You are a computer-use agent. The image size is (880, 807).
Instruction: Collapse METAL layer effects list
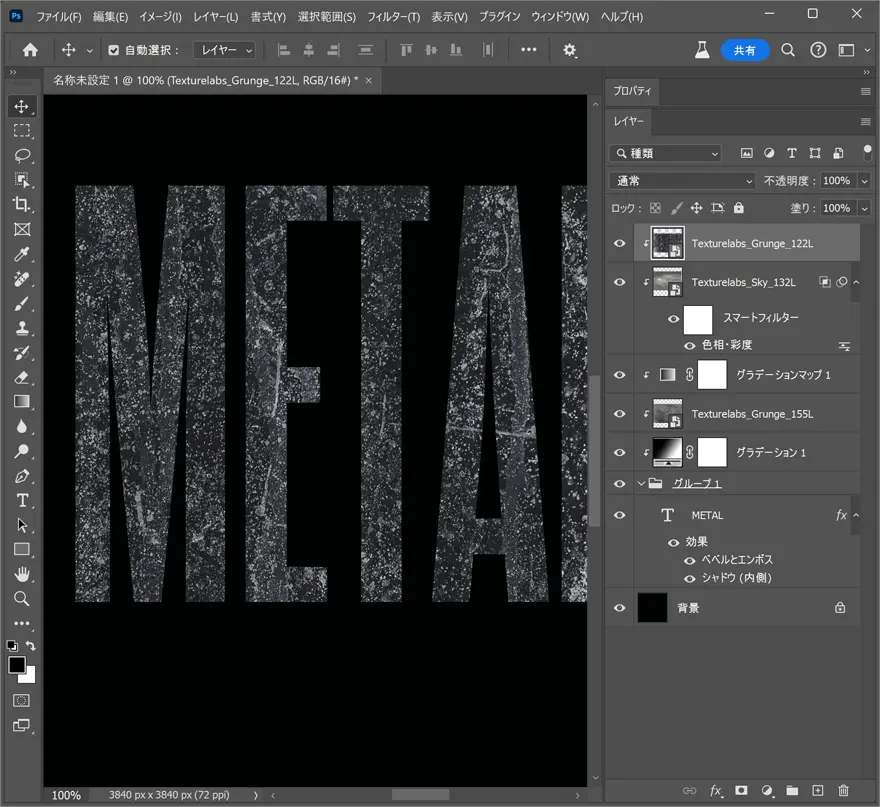856,515
